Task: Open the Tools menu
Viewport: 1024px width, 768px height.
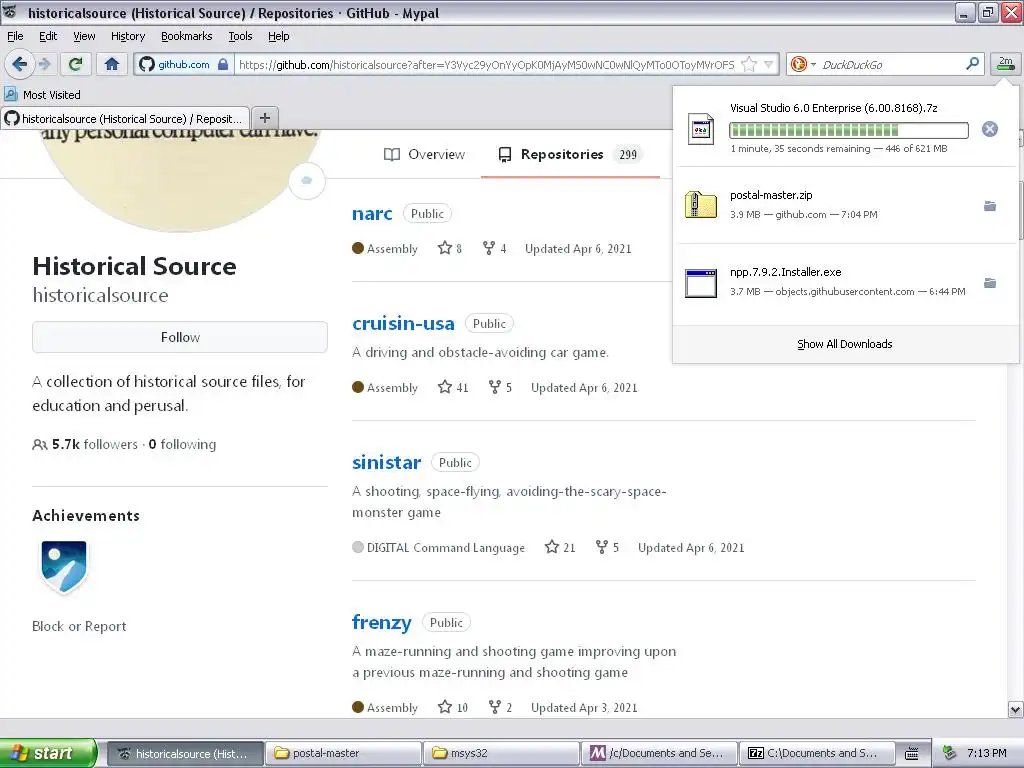Action: tap(240, 36)
